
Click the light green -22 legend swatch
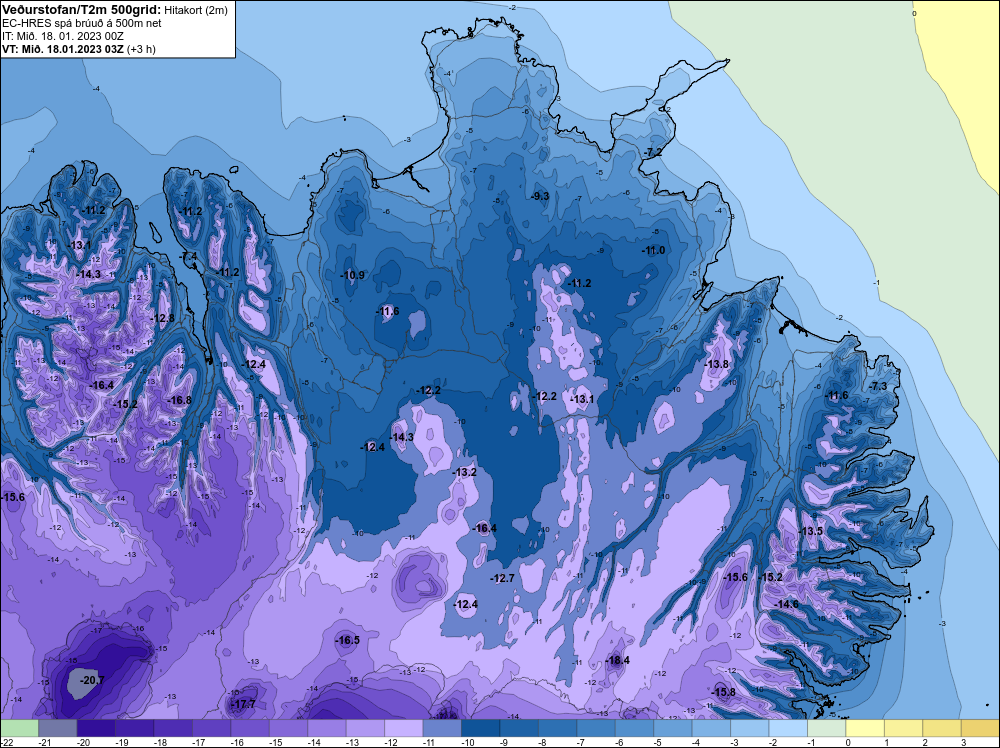[19, 728]
